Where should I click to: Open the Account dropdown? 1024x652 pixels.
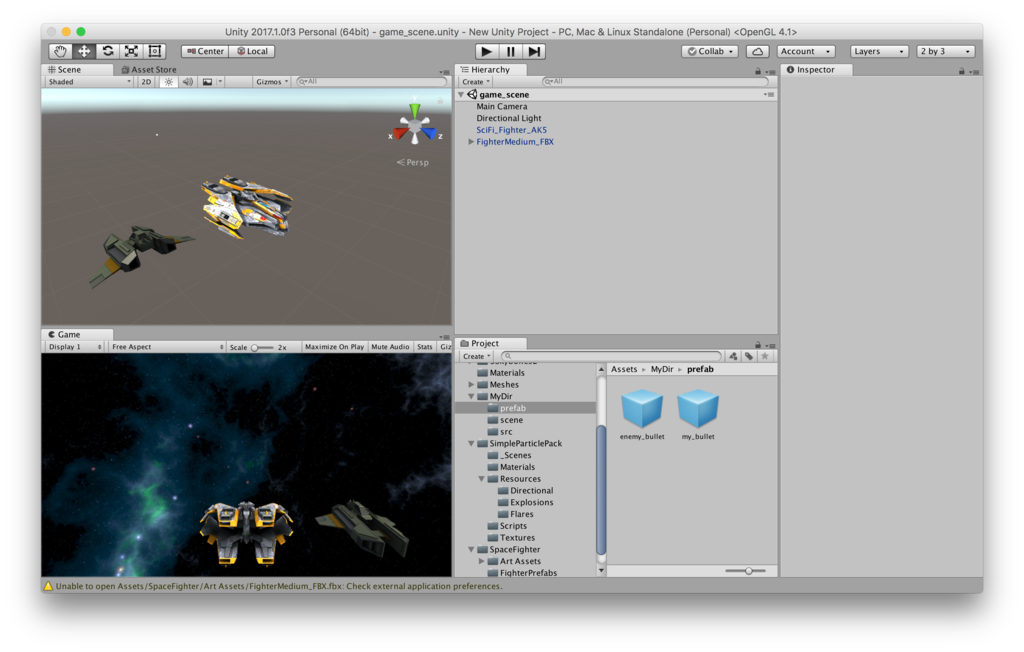coord(805,51)
